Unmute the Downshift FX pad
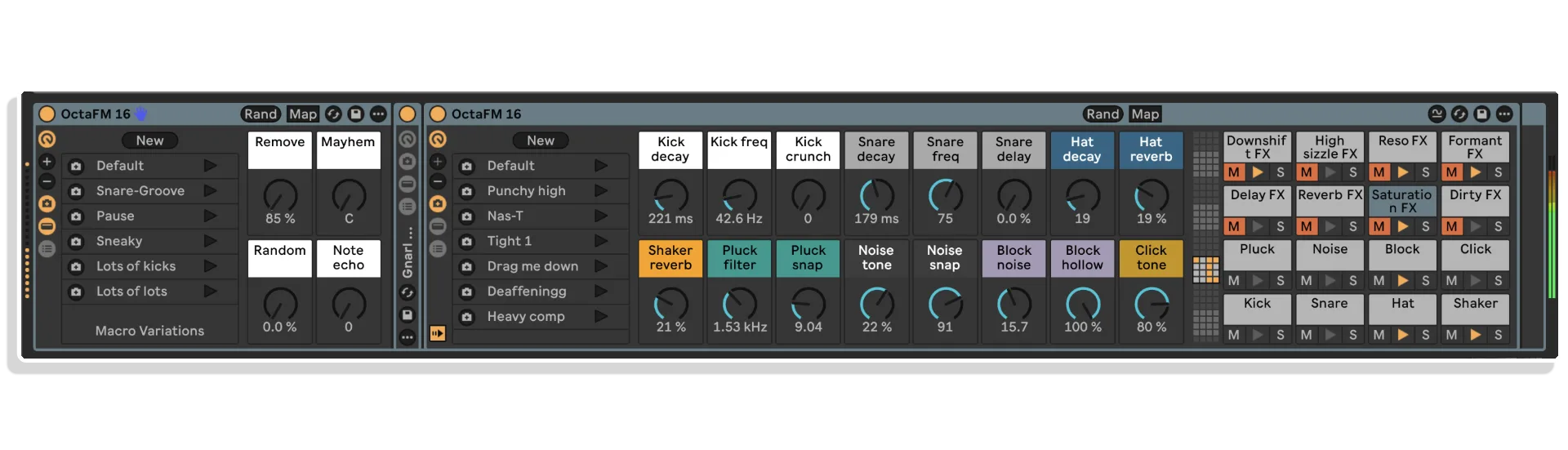This screenshot has width=1568, height=450. 1234,172
